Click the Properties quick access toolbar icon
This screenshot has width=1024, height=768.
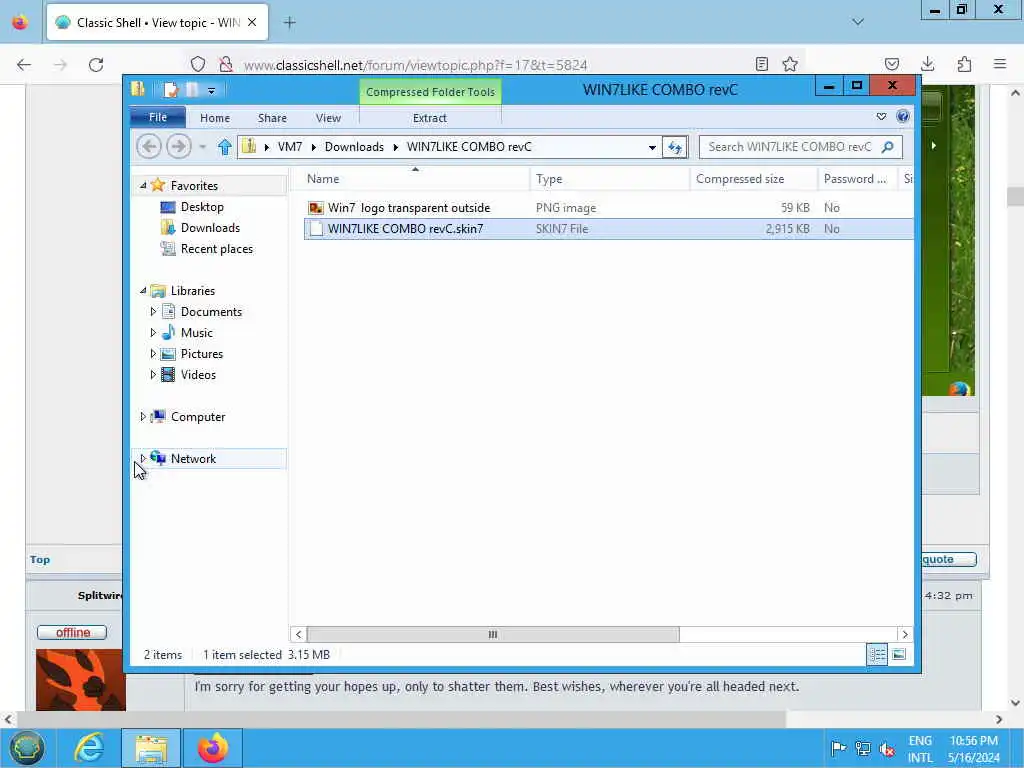(170, 89)
